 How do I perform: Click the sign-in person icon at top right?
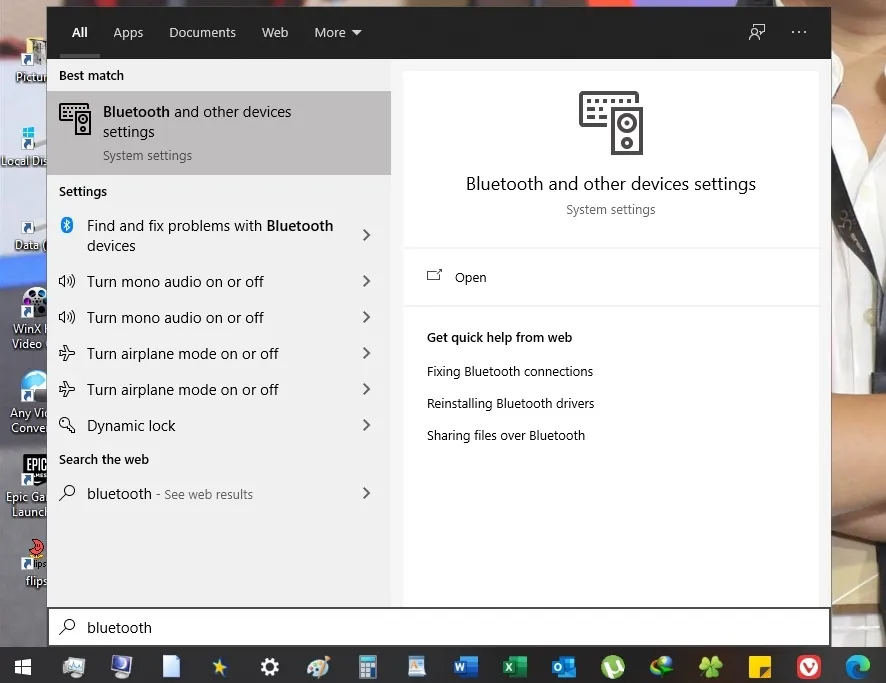(757, 32)
